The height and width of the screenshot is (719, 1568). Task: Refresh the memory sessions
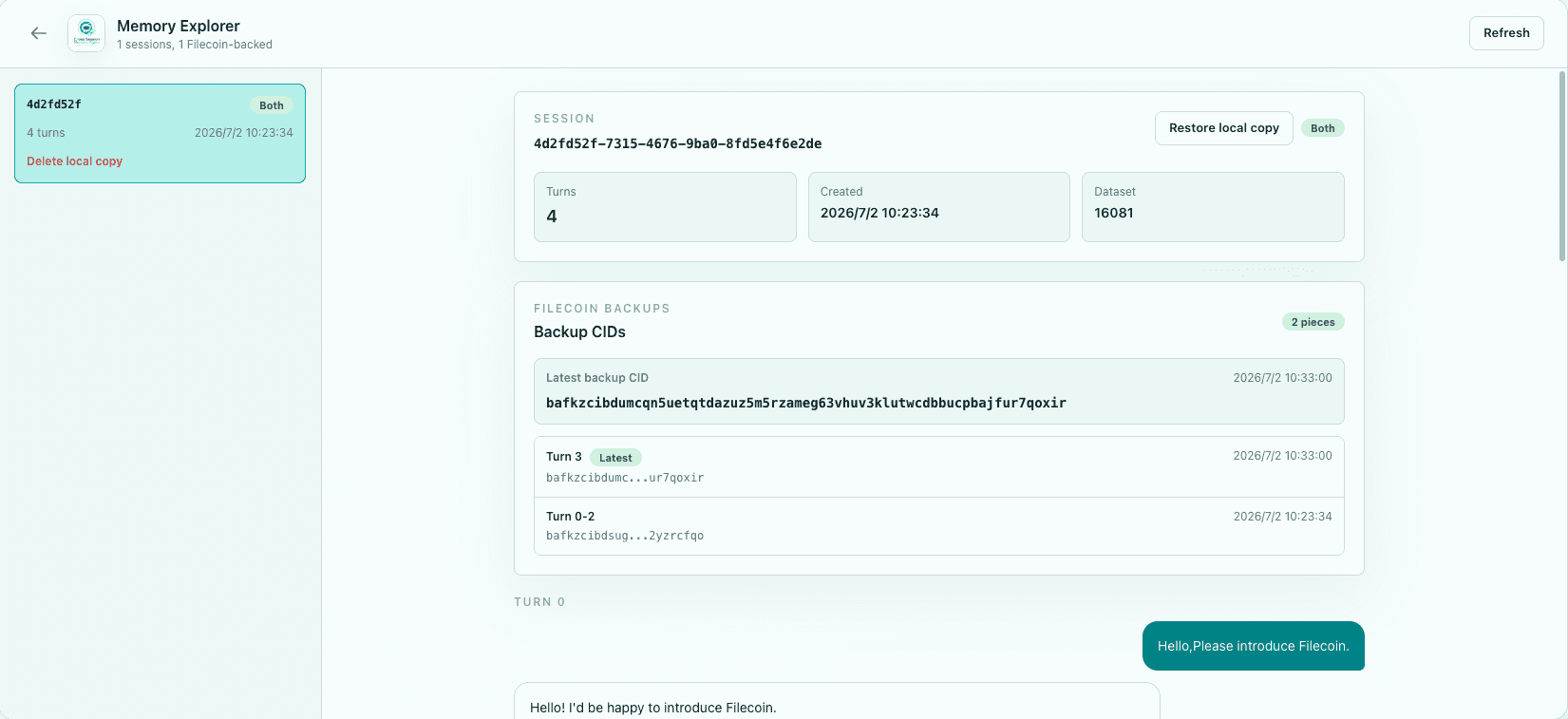click(x=1506, y=33)
